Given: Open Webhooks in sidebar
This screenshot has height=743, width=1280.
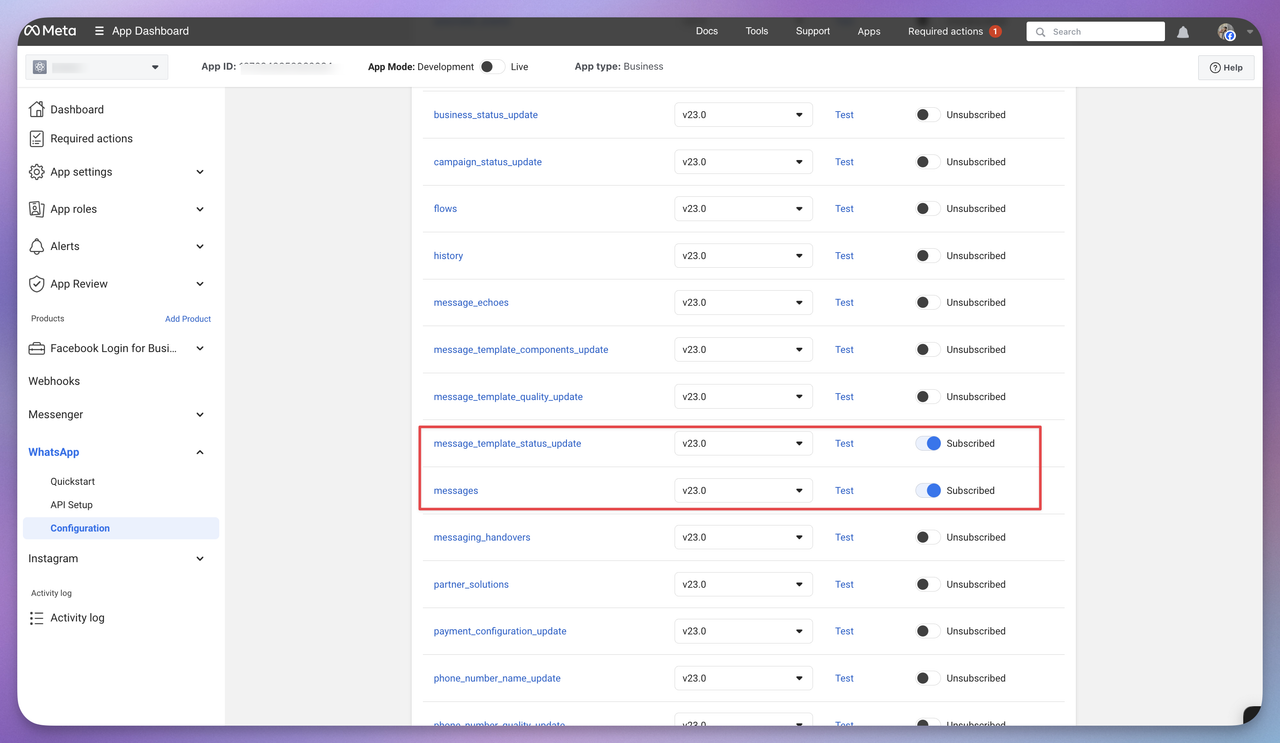Looking at the screenshot, I should 54,381.
